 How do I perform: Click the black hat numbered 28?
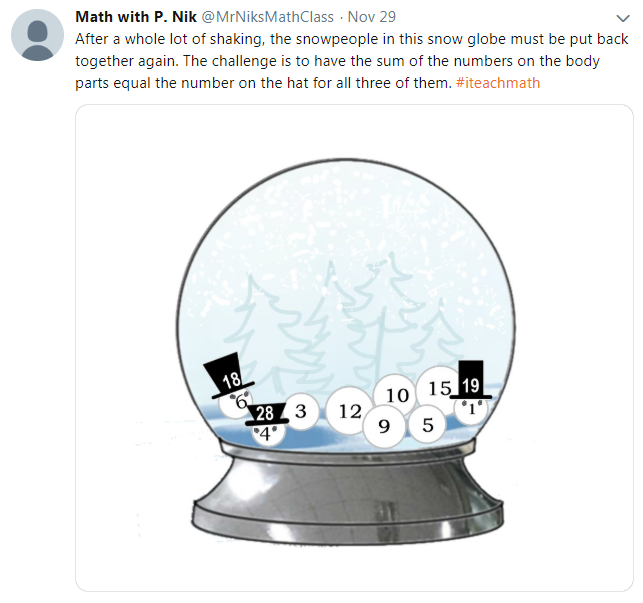click(267, 413)
